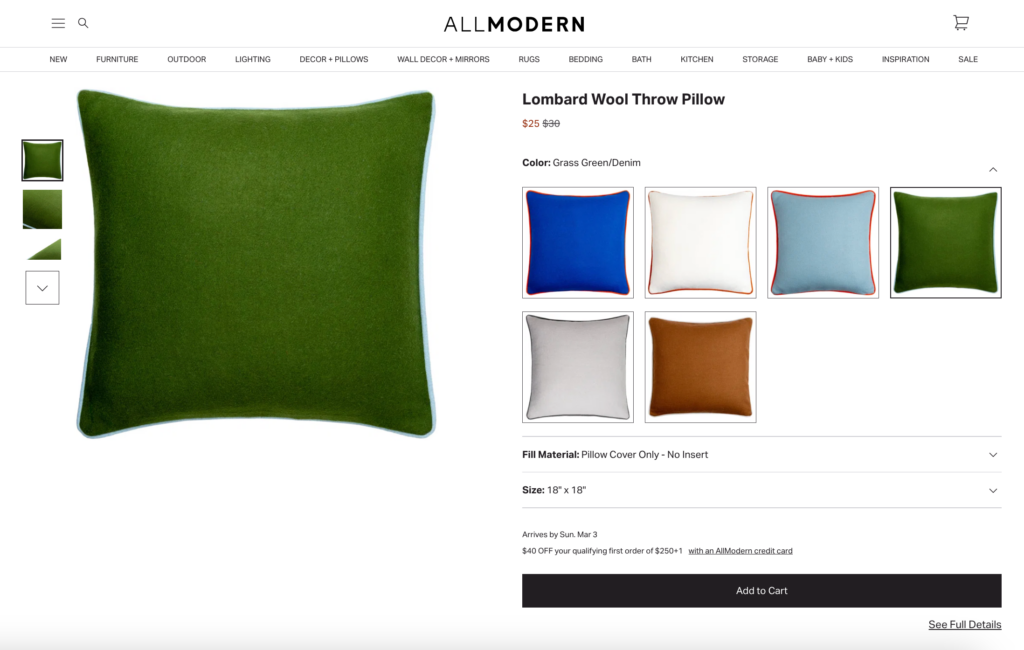Pick the gray pillow color swatch
The height and width of the screenshot is (650, 1024).
[x=578, y=366]
